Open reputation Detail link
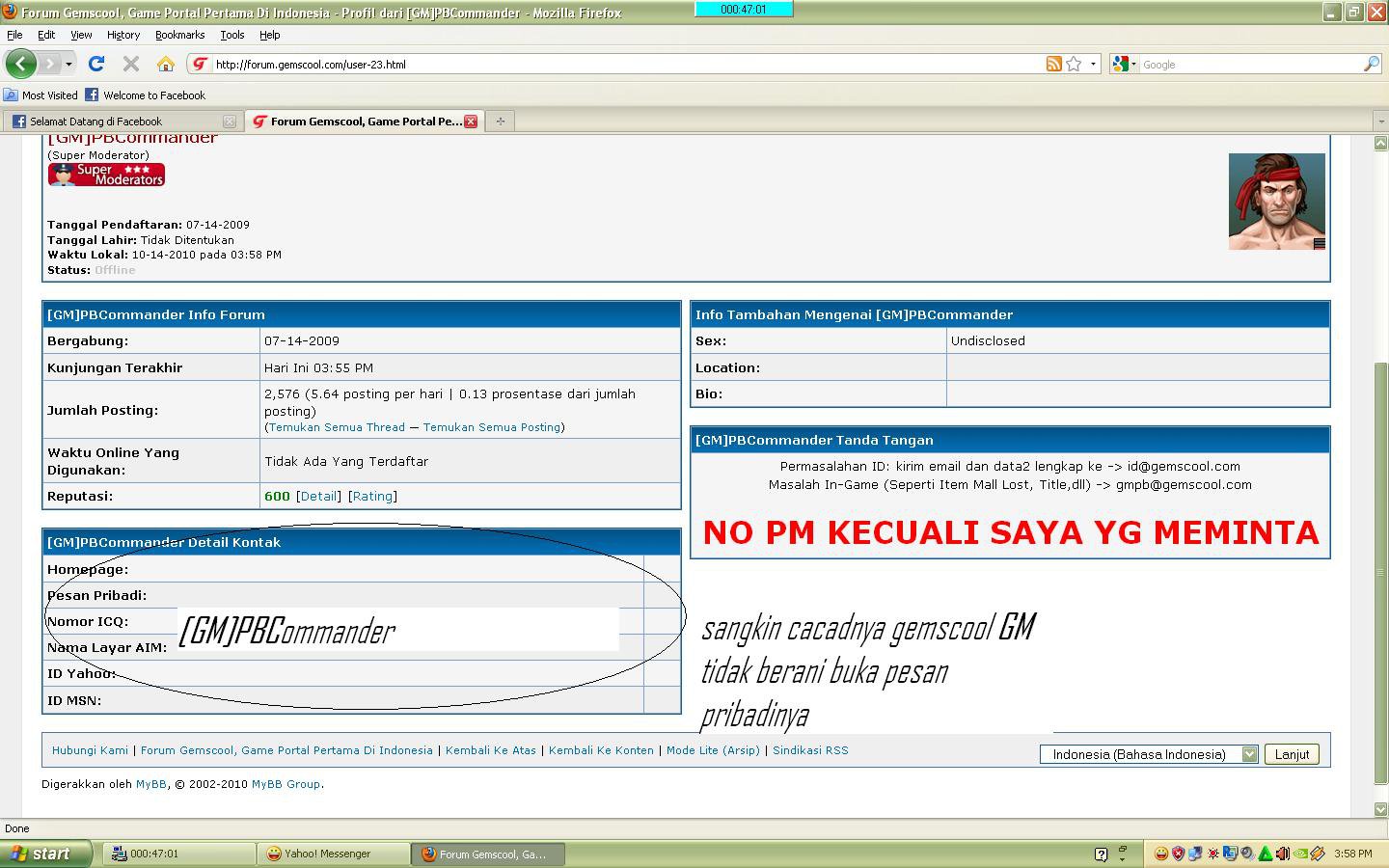Image resolution: width=1389 pixels, height=868 pixels. click(x=318, y=497)
